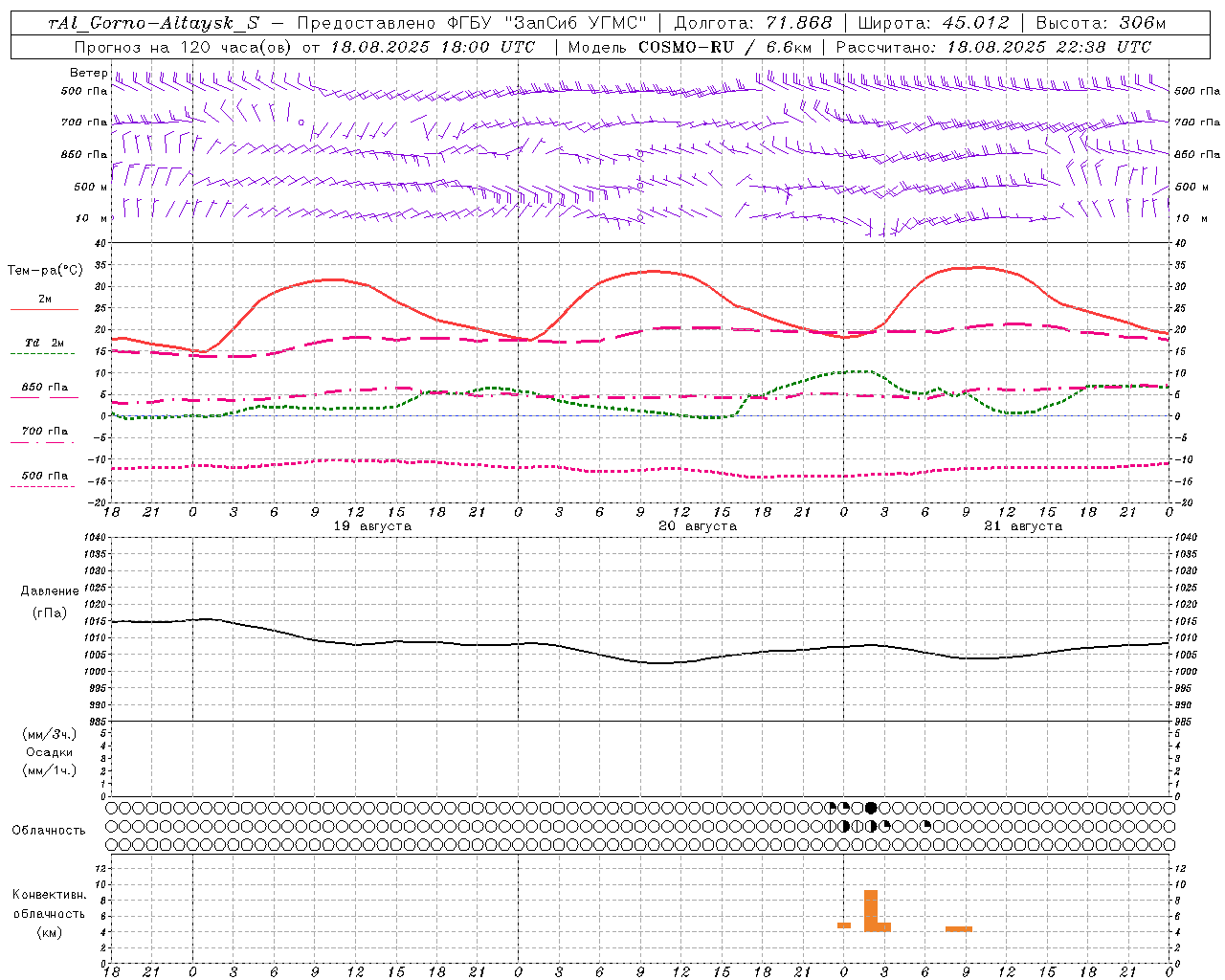Click the Давление pressure label
1225x980 pixels.
click(x=50, y=591)
